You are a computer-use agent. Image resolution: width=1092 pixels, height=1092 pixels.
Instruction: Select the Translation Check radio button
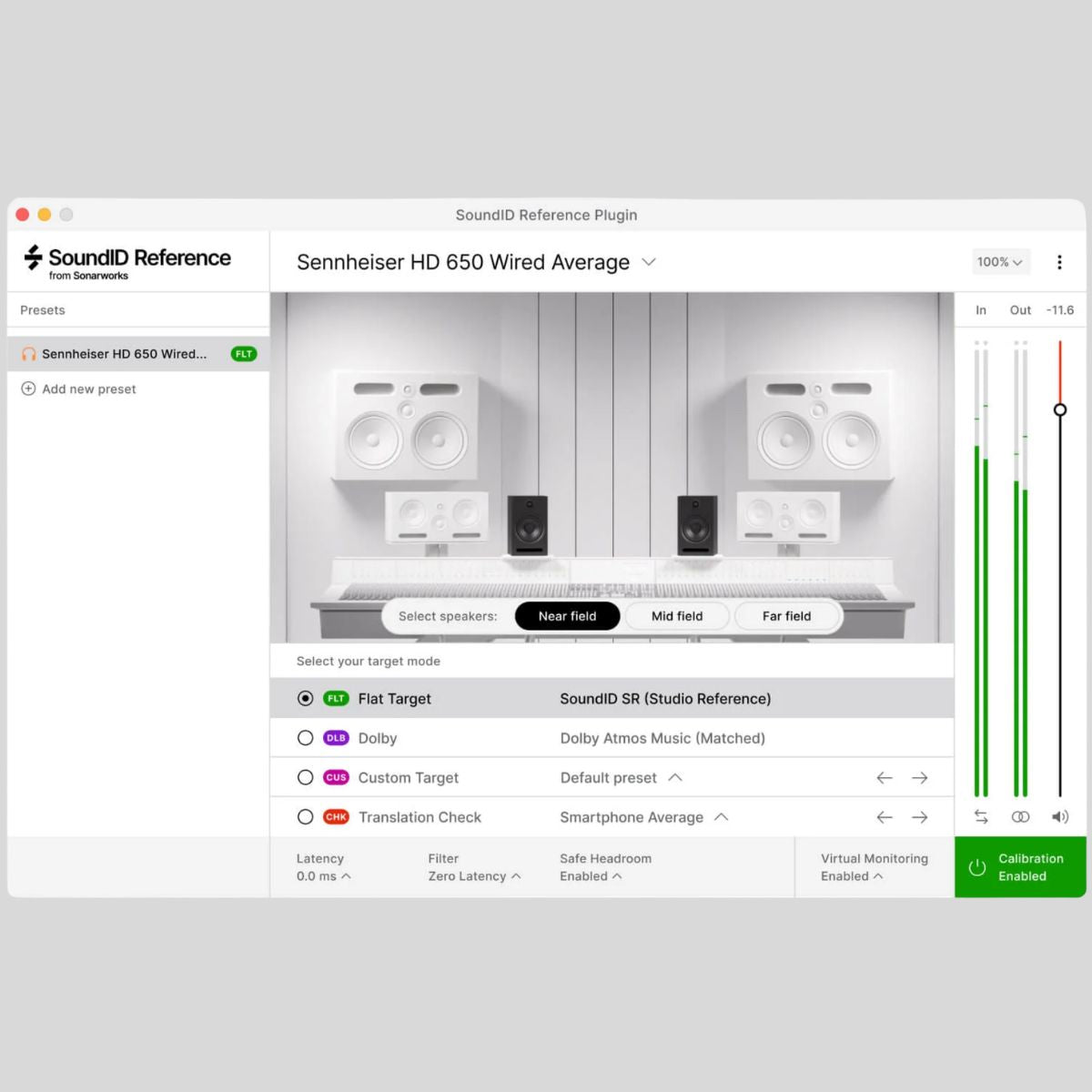click(x=306, y=817)
